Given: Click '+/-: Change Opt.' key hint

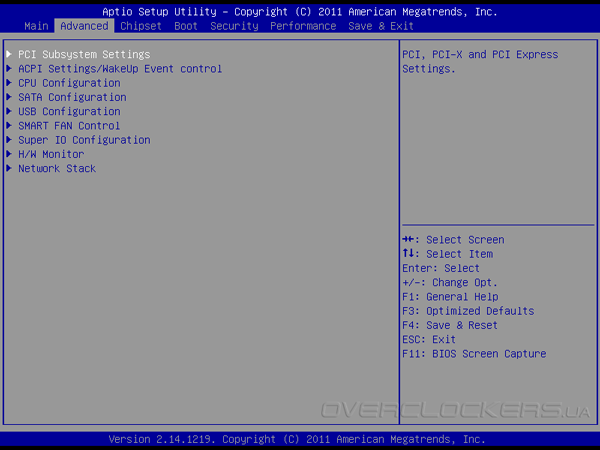Looking at the screenshot, I should [450, 282].
